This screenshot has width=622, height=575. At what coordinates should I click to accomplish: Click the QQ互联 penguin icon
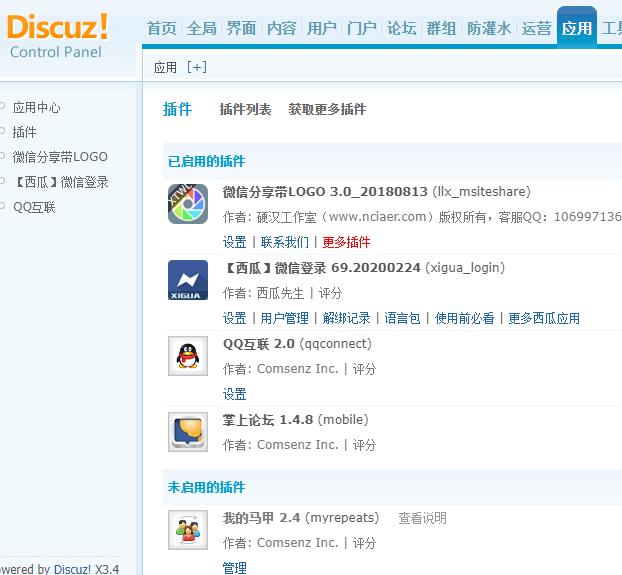pyautogui.click(x=188, y=356)
